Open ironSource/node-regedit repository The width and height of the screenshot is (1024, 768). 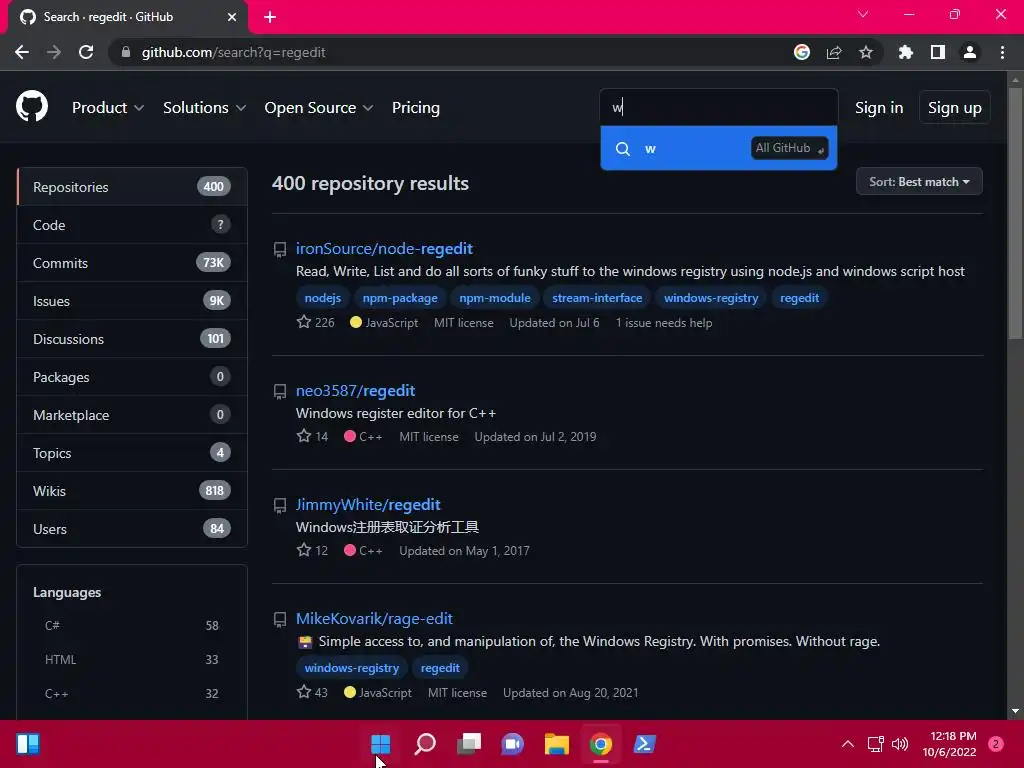coord(384,249)
